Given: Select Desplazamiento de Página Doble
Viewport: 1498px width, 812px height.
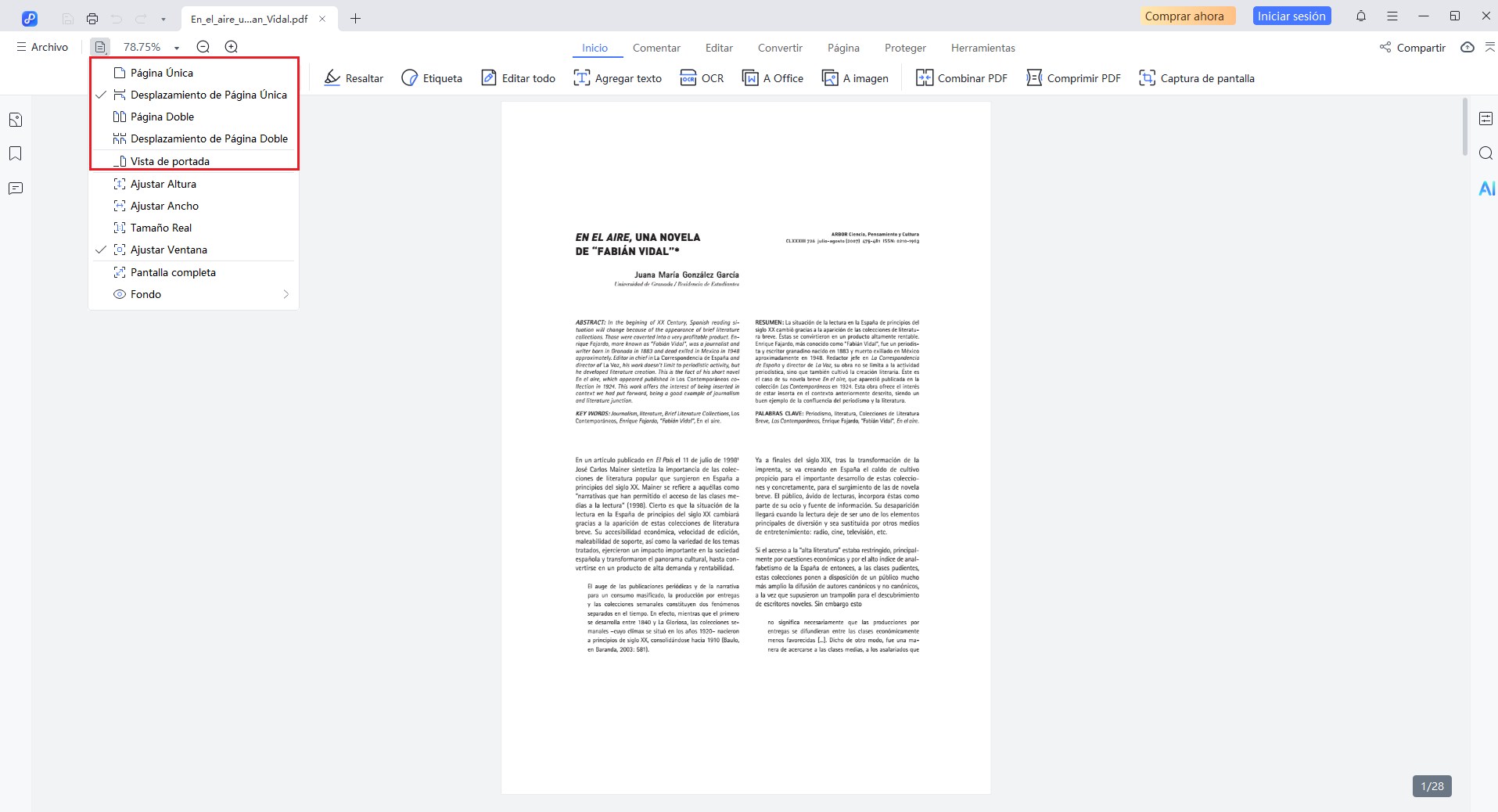Looking at the screenshot, I should point(194,138).
